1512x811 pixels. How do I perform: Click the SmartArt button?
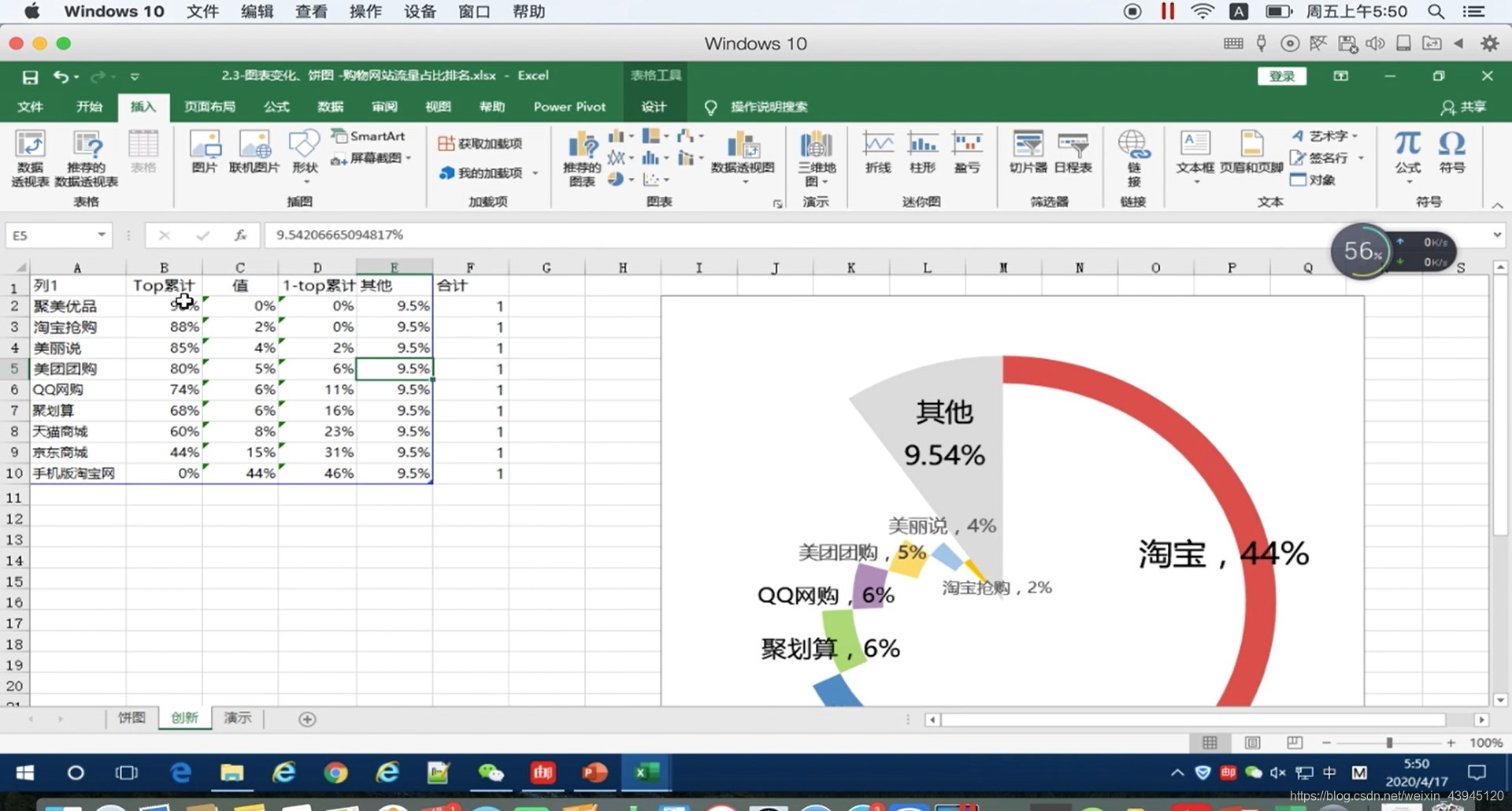368,136
